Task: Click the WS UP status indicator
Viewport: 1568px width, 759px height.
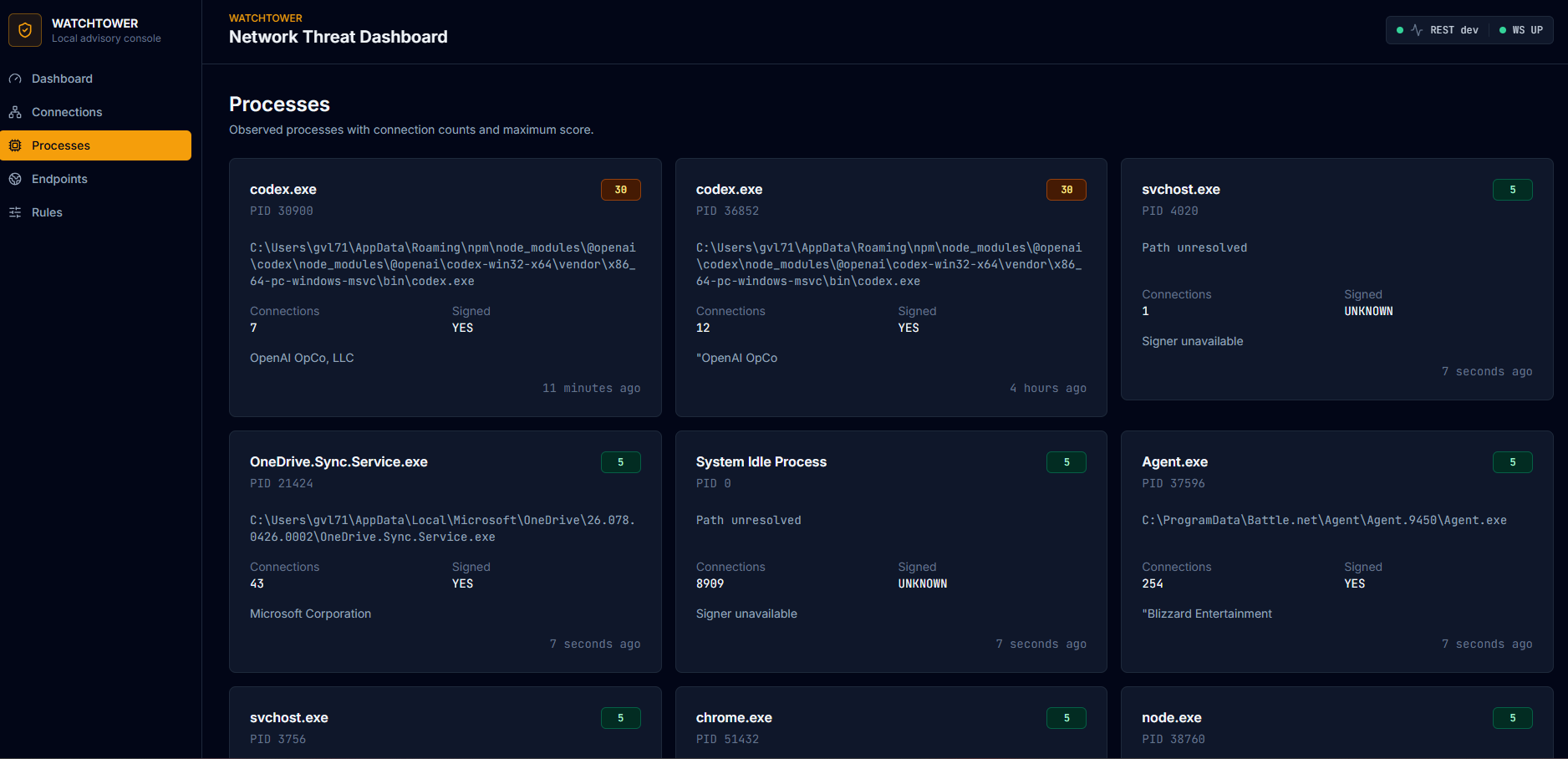Action: 1521,30
